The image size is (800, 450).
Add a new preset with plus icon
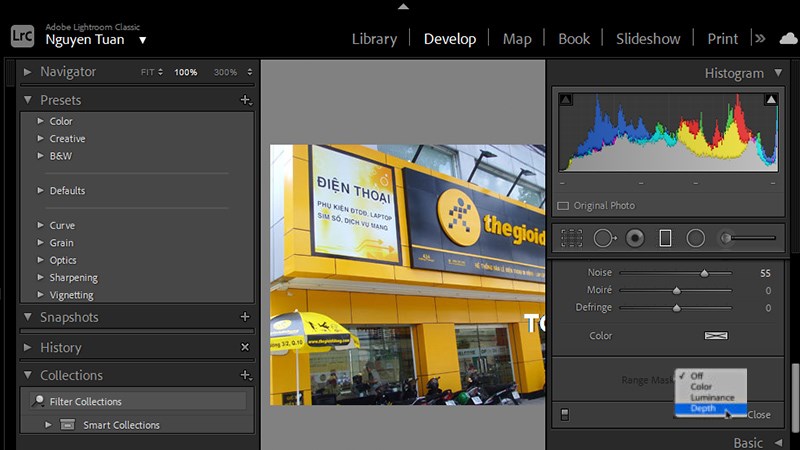click(246, 100)
